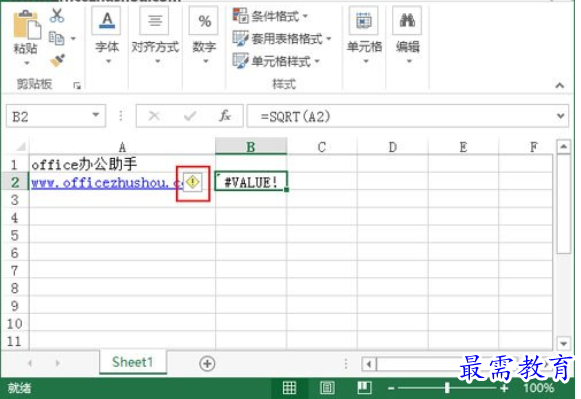Switch to Page Layout view icon

pyautogui.click(x=327, y=388)
